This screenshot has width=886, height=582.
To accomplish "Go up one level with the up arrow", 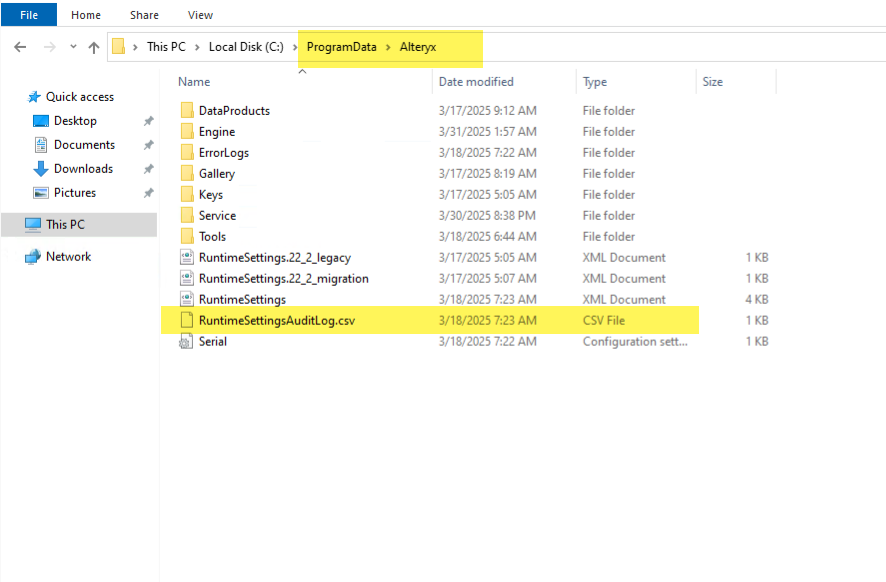I will point(94,46).
